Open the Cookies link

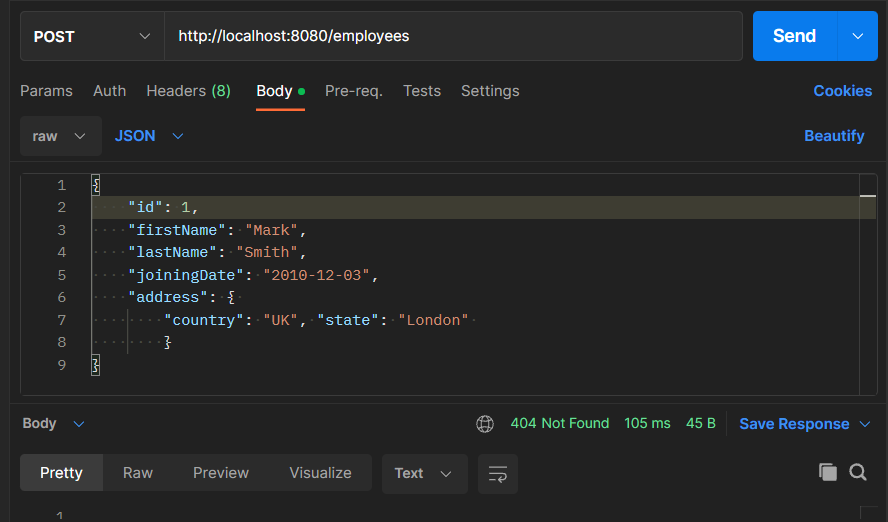843,91
